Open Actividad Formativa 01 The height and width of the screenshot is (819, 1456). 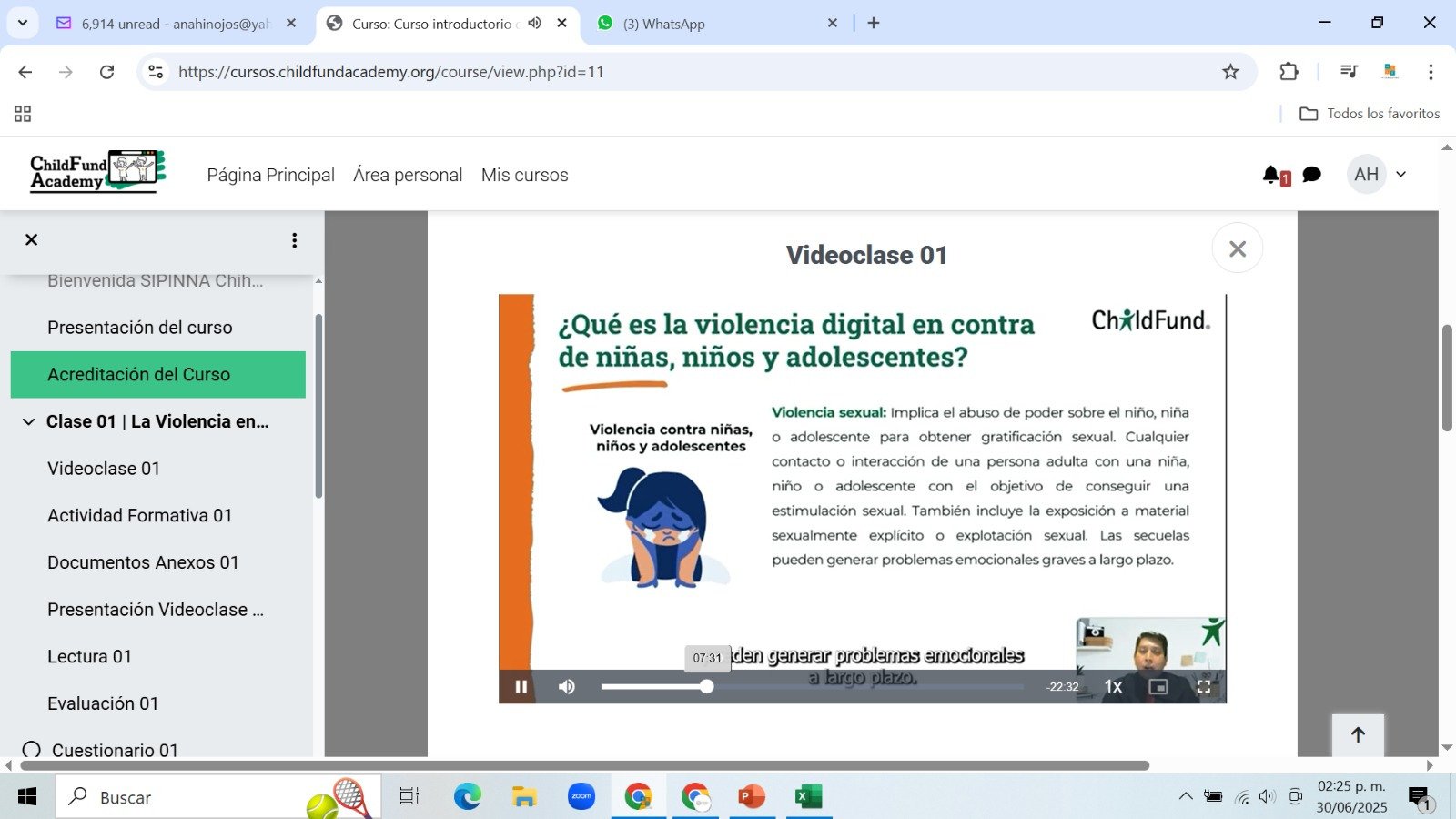(x=139, y=515)
